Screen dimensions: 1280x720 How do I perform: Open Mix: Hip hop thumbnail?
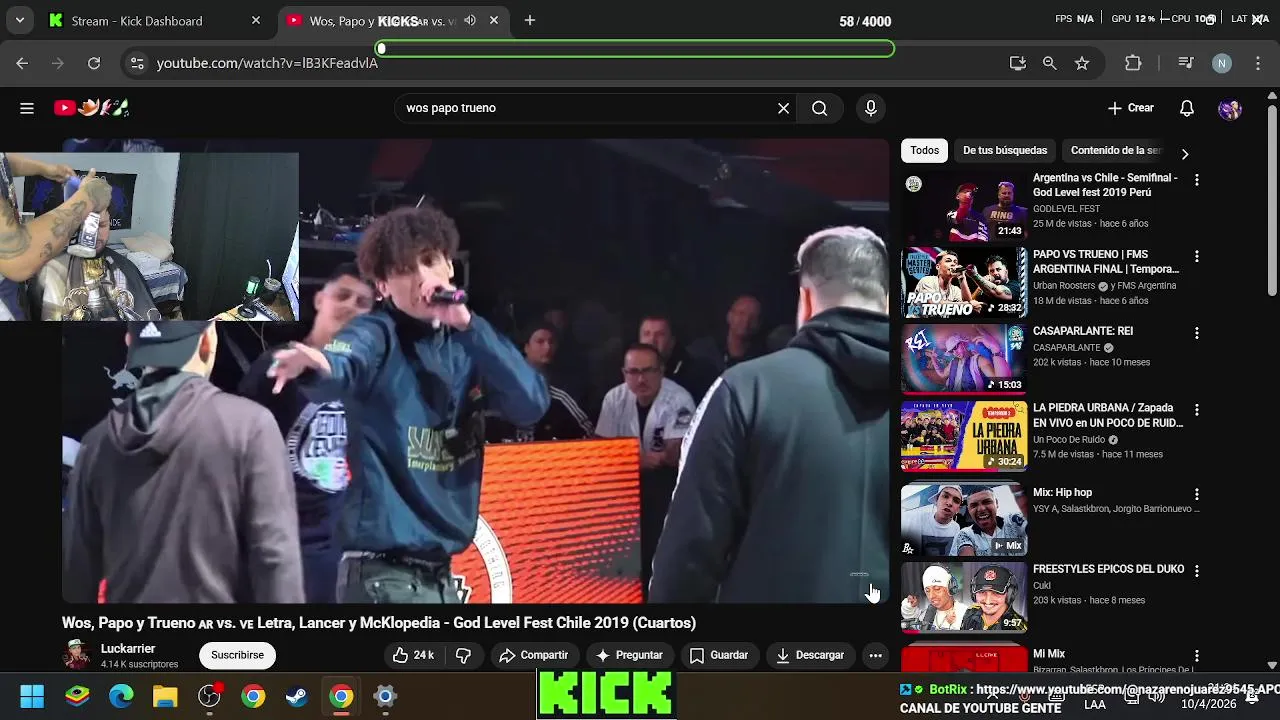point(964,520)
